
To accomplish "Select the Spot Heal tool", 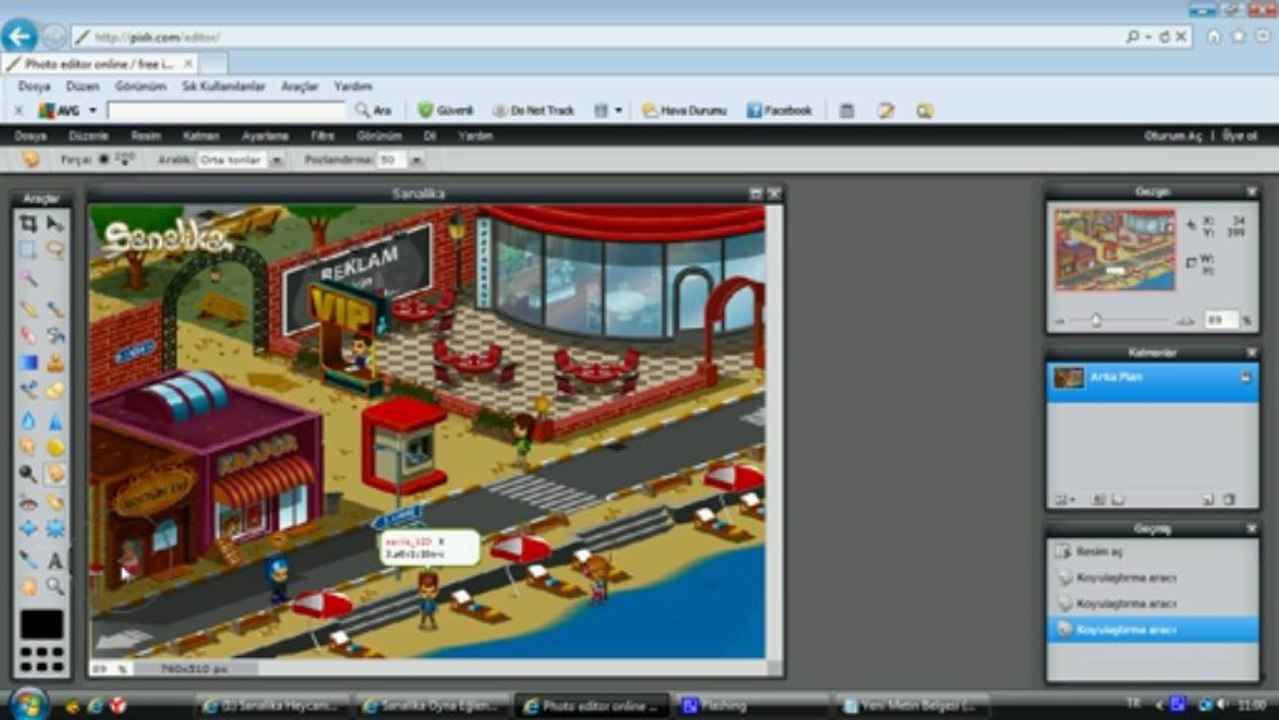I will (55, 502).
